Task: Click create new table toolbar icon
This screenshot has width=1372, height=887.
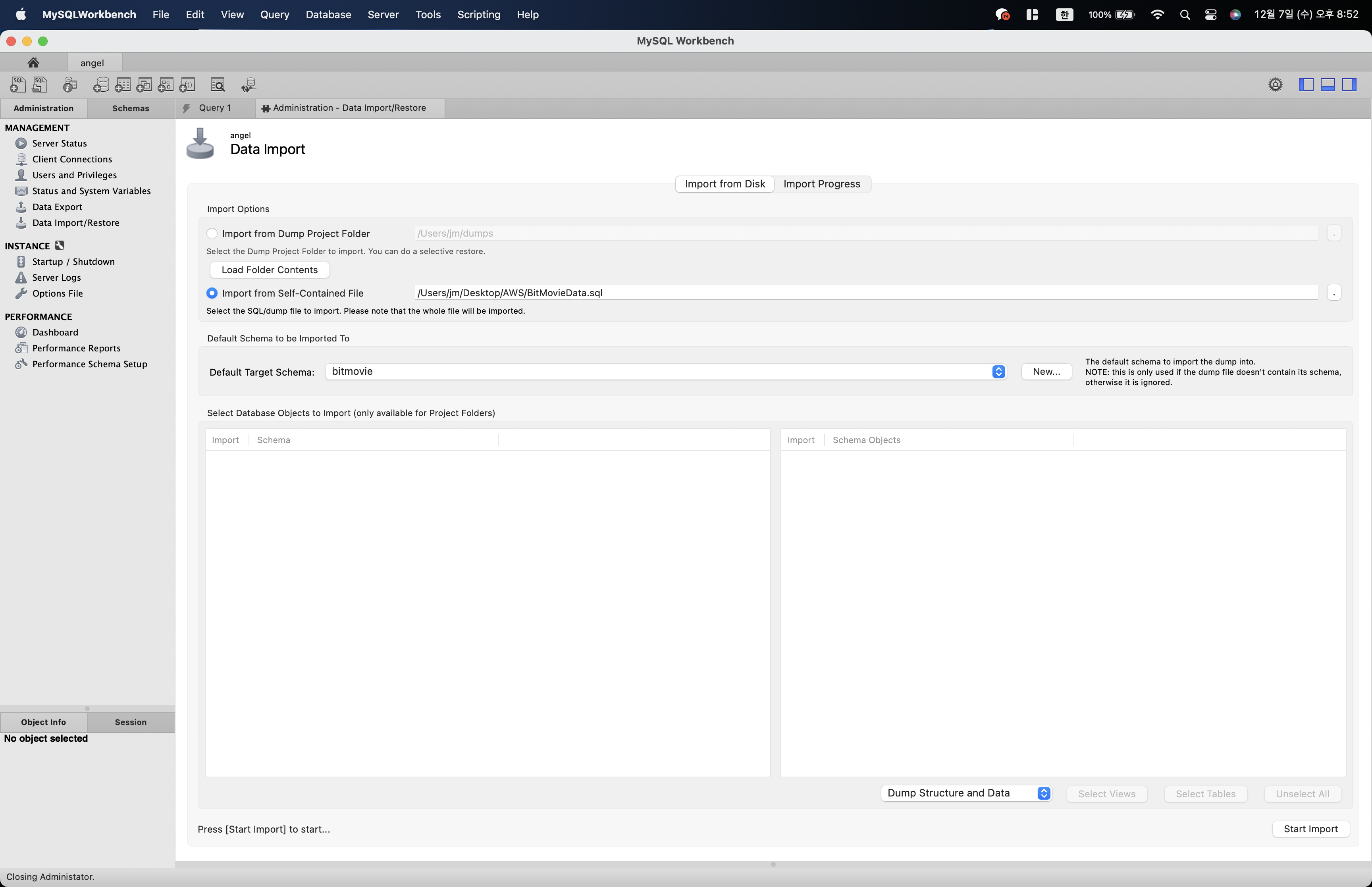Action: (123, 85)
